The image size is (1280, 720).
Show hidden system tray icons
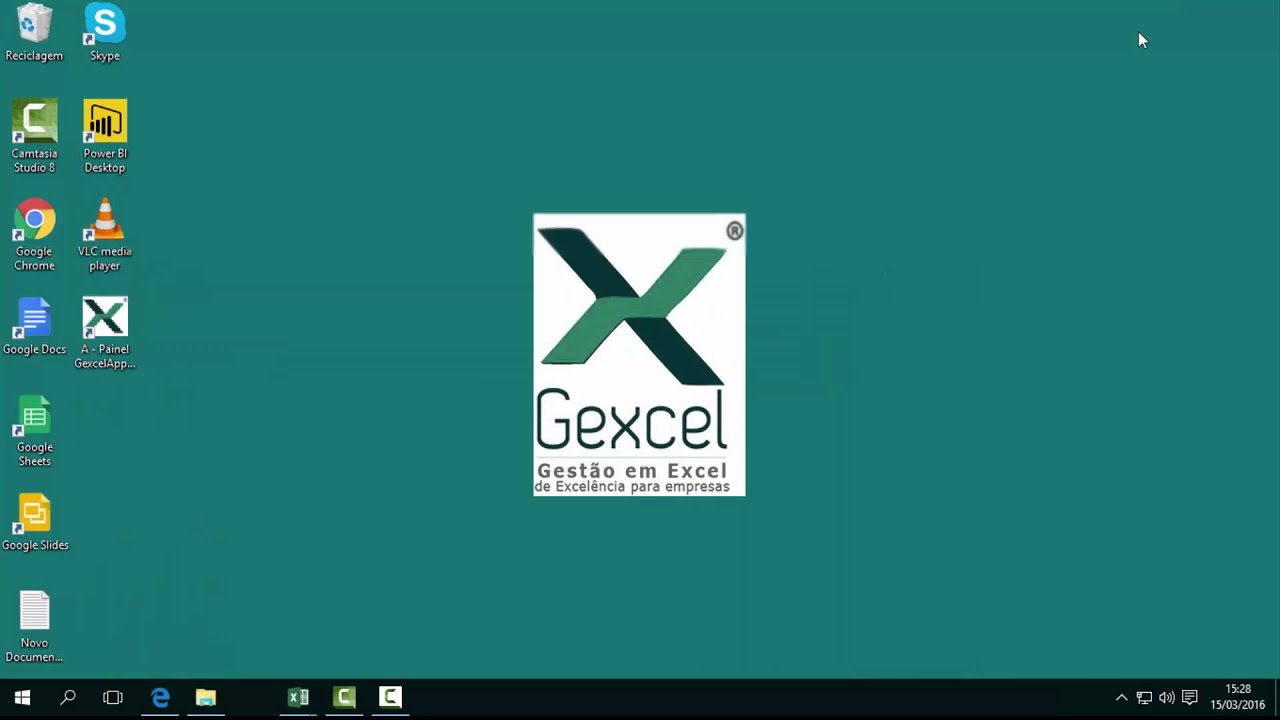pos(1121,698)
